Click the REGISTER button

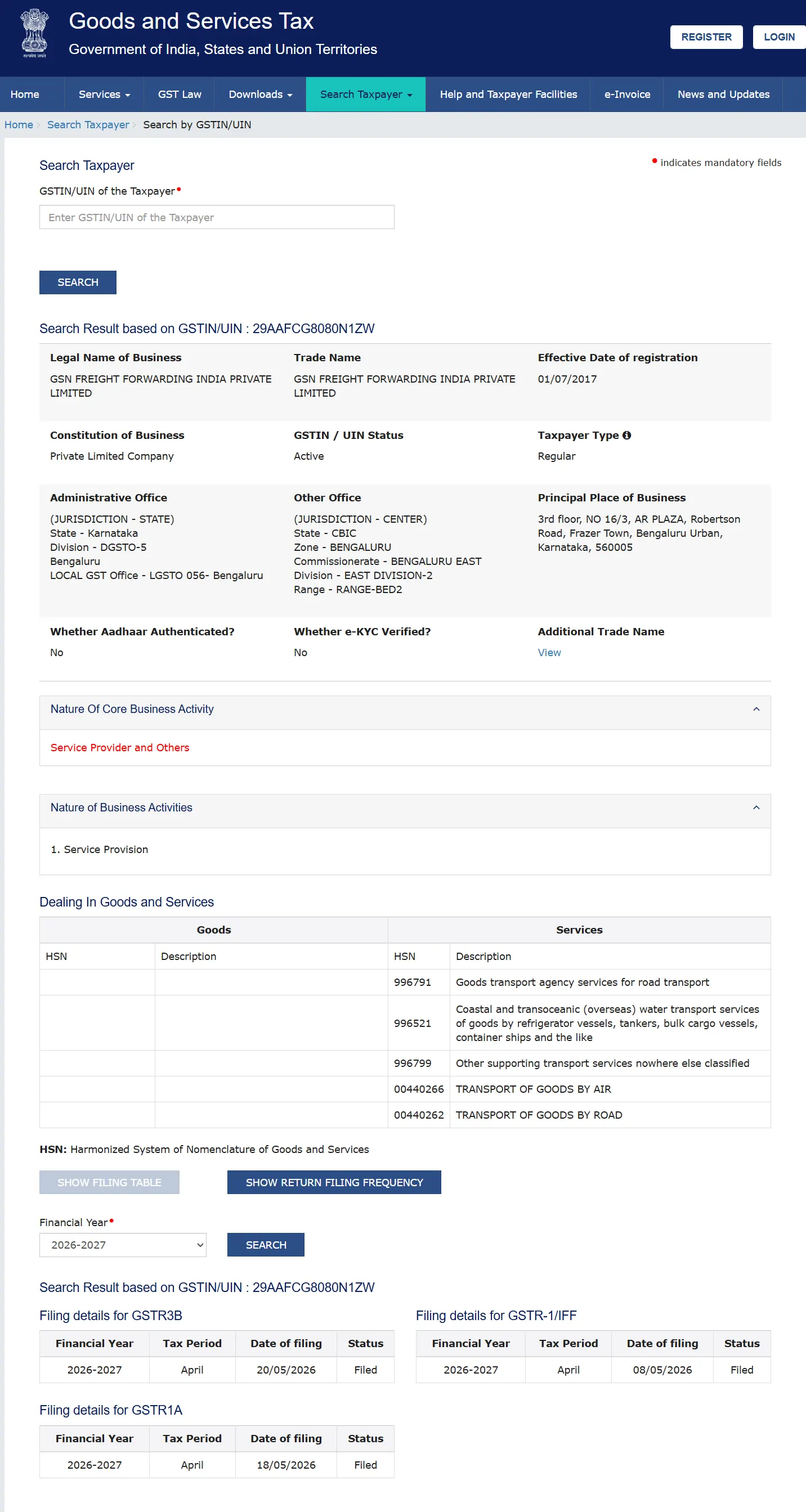click(x=706, y=37)
